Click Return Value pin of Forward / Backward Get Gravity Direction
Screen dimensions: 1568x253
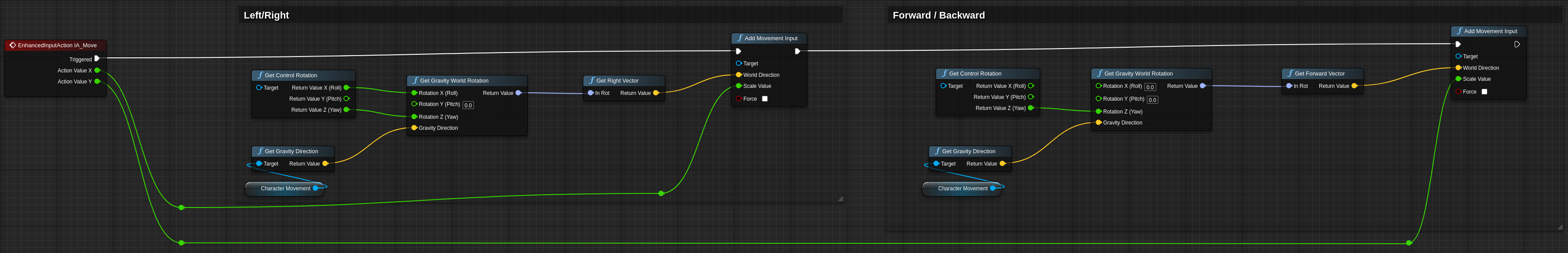(1003, 163)
